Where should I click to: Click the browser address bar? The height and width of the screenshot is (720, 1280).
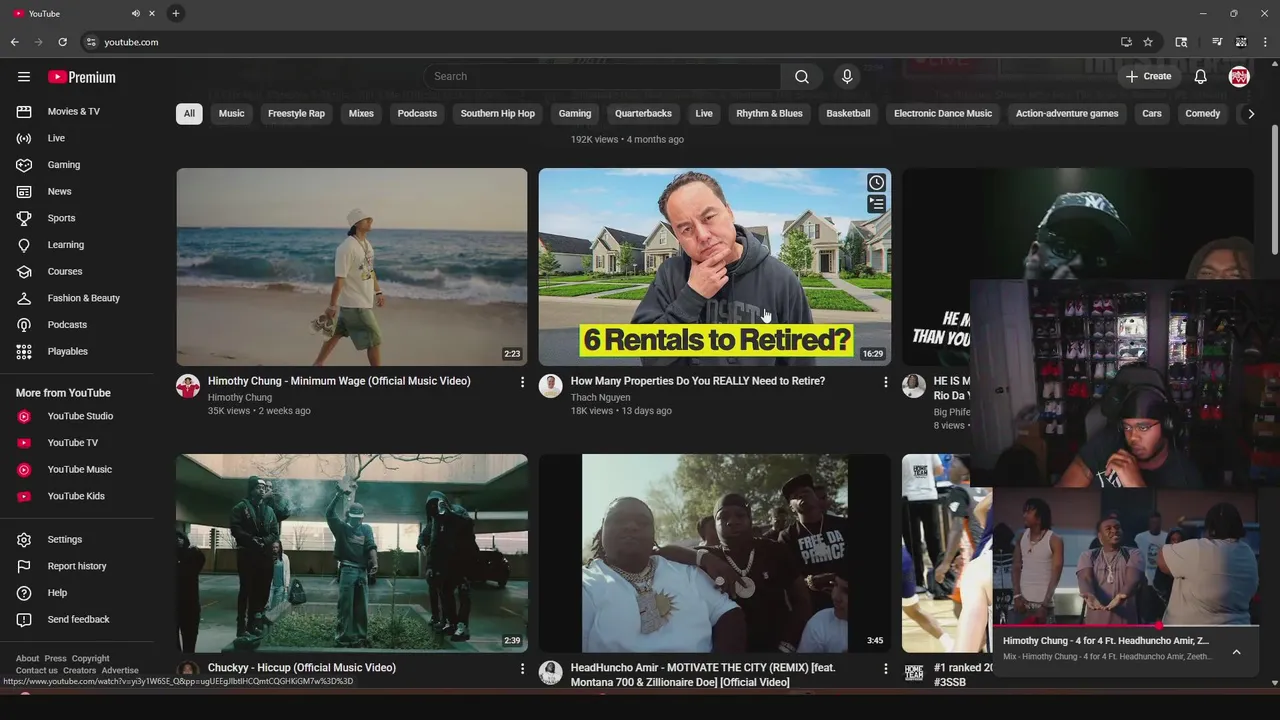pyautogui.click(x=600, y=42)
